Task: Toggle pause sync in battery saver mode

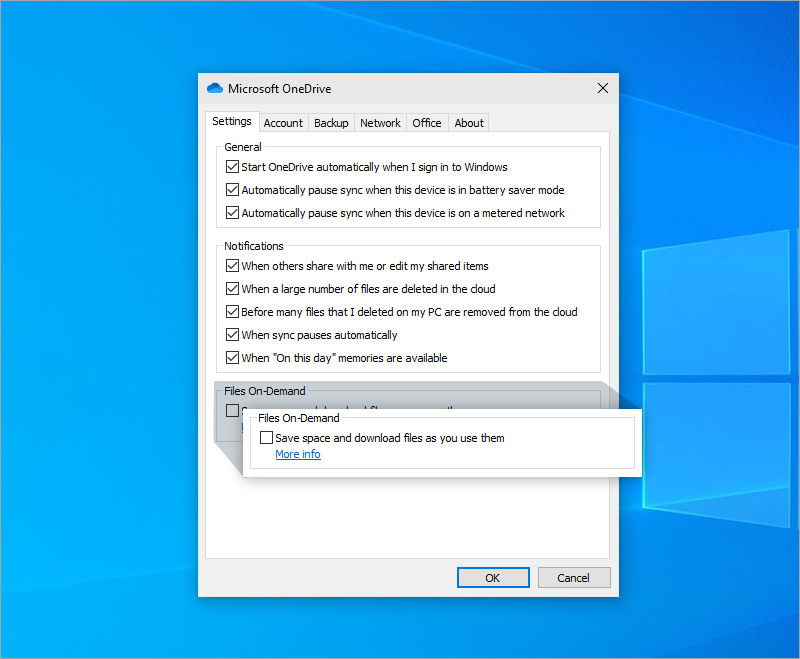Action: coord(232,190)
